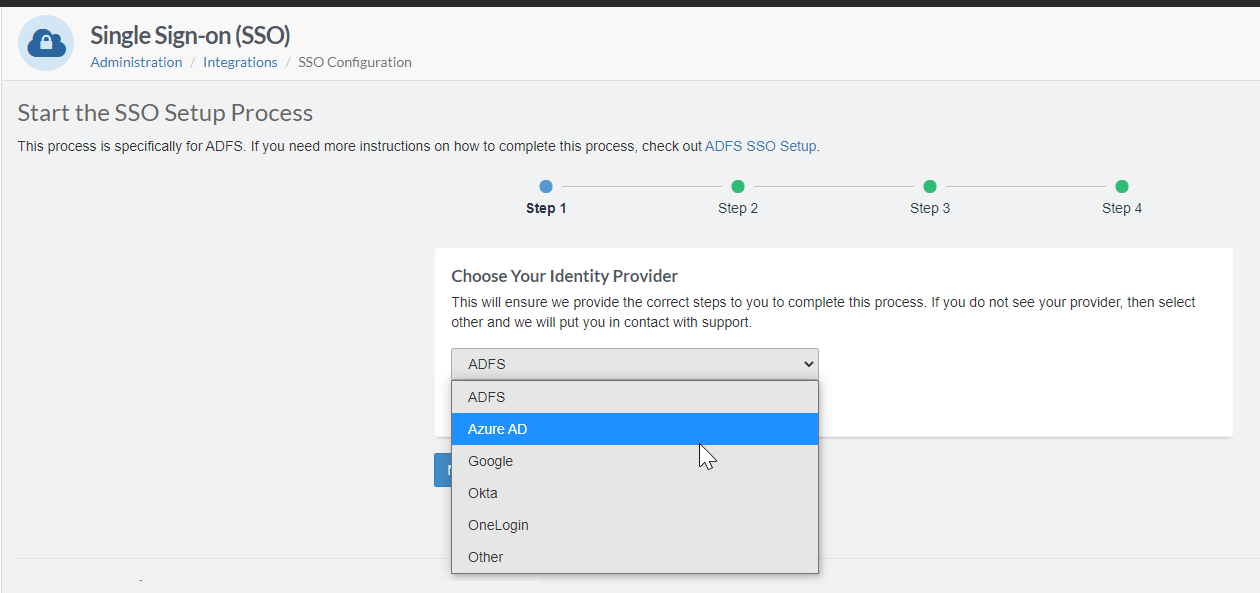Pick Google as the identity provider
1260x593 pixels.
pos(635,461)
